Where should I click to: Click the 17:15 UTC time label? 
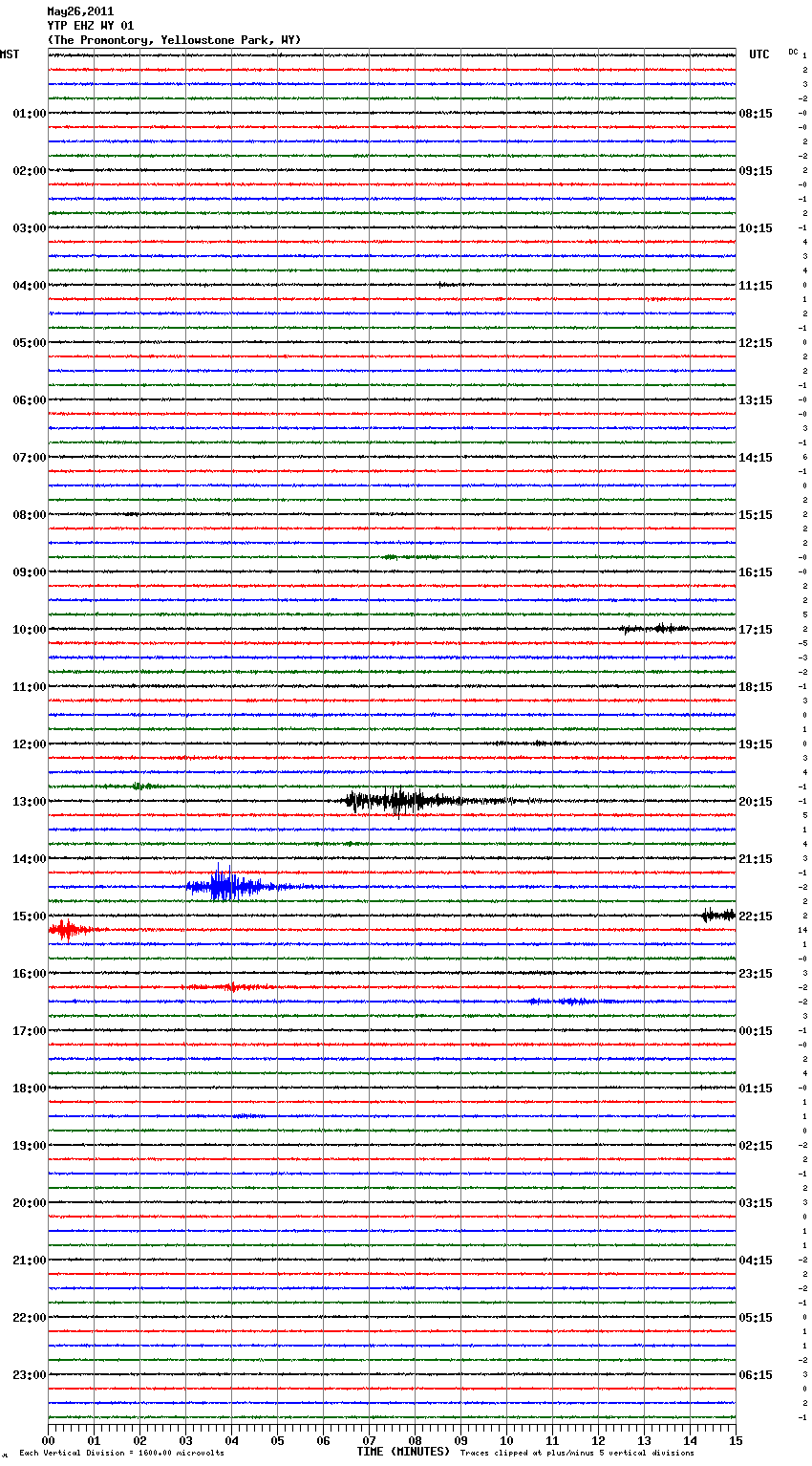[x=756, y=630]
